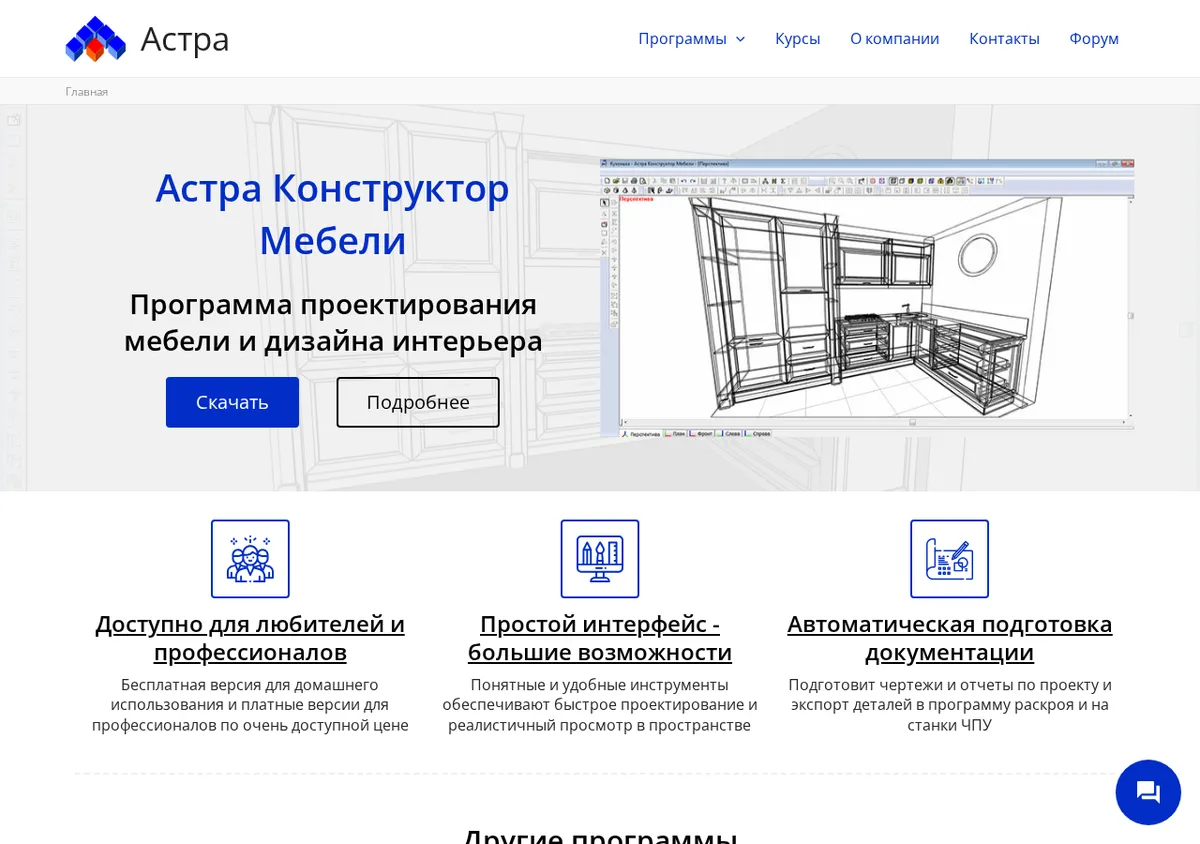The image size is (1200, 844).
Task: Click the chevron next to Программы
Action: [x=740, y=39]
